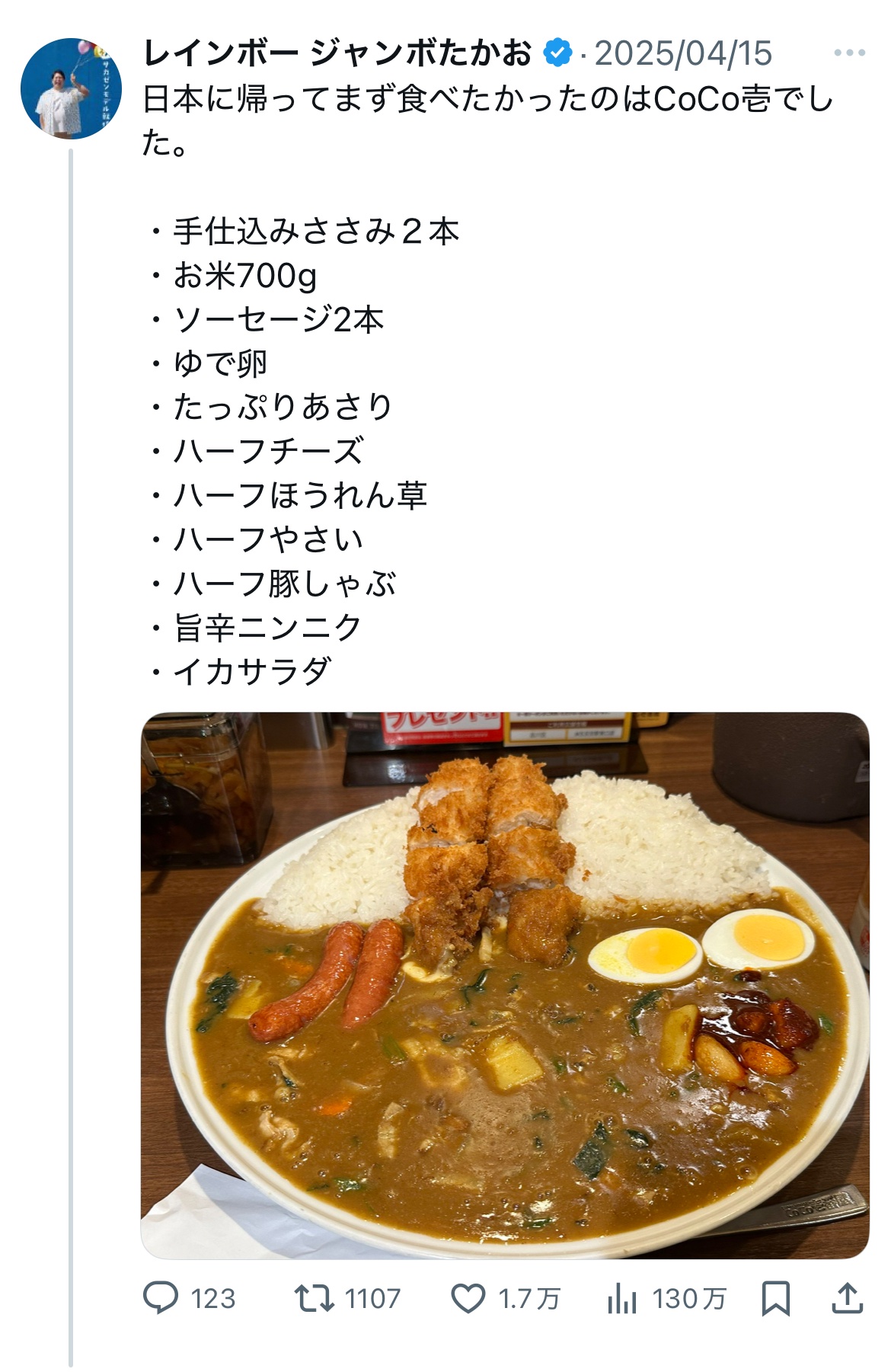The height and width of the screenshot is (1372, 891).
Task: Tap the share upload icon
Action: [847, 1297]
